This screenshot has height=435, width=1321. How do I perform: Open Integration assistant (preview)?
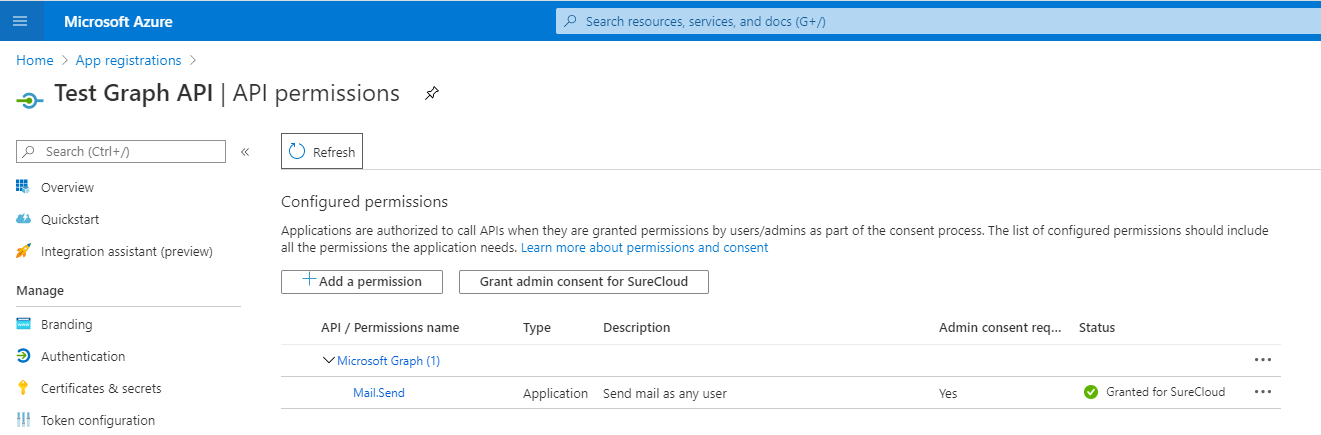(127, 251)
